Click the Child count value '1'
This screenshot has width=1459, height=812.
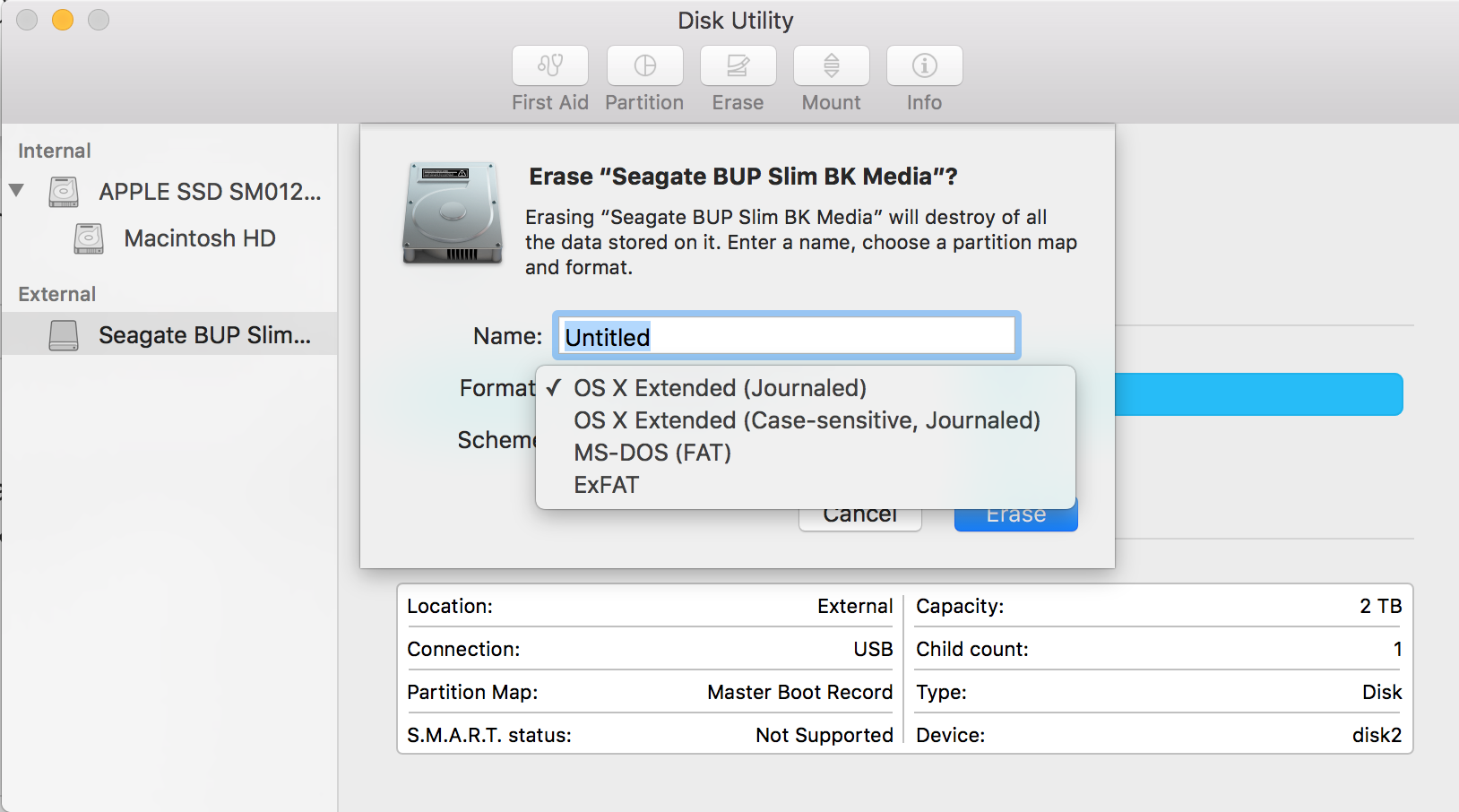tap(1397, 649)
